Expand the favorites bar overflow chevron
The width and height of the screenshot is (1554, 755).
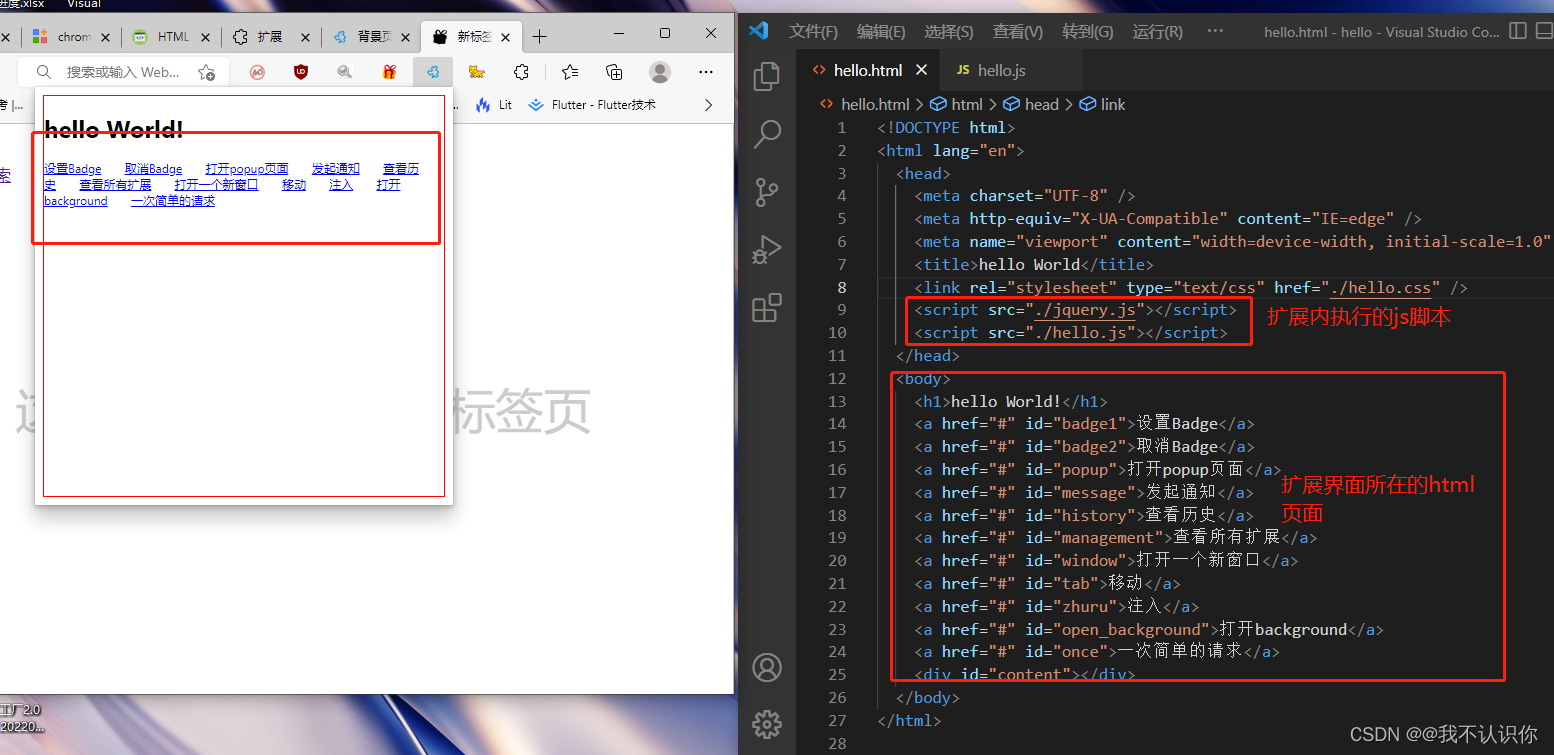[x=709, y=104]
